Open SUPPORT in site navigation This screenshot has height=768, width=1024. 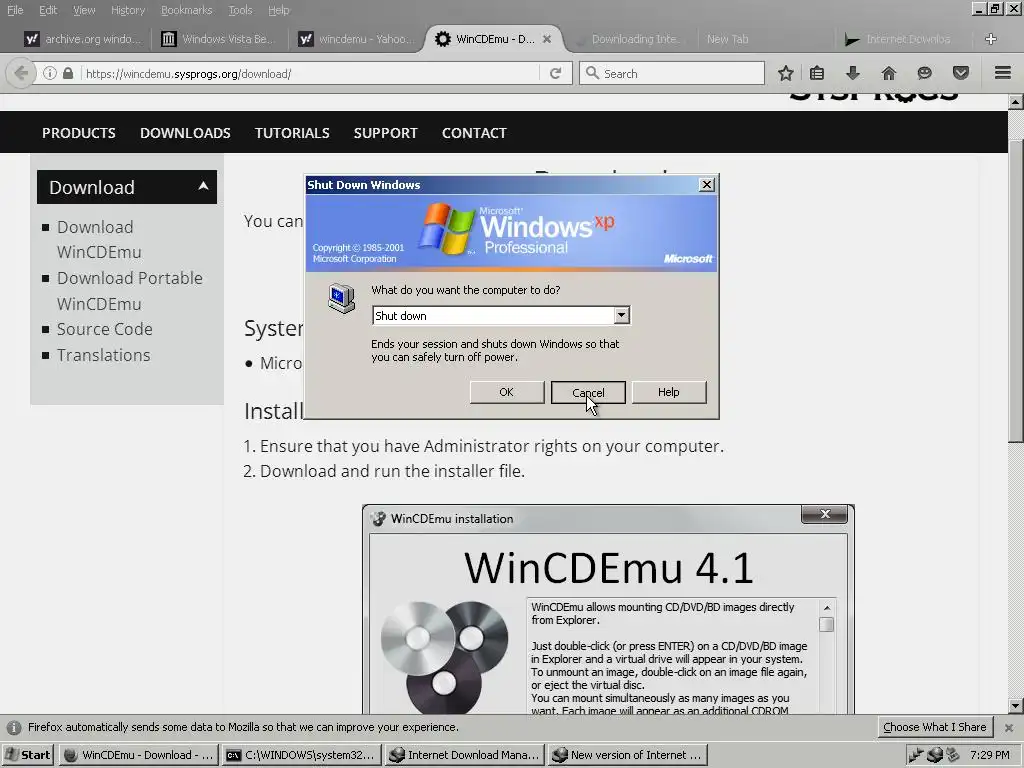(385, 133)
